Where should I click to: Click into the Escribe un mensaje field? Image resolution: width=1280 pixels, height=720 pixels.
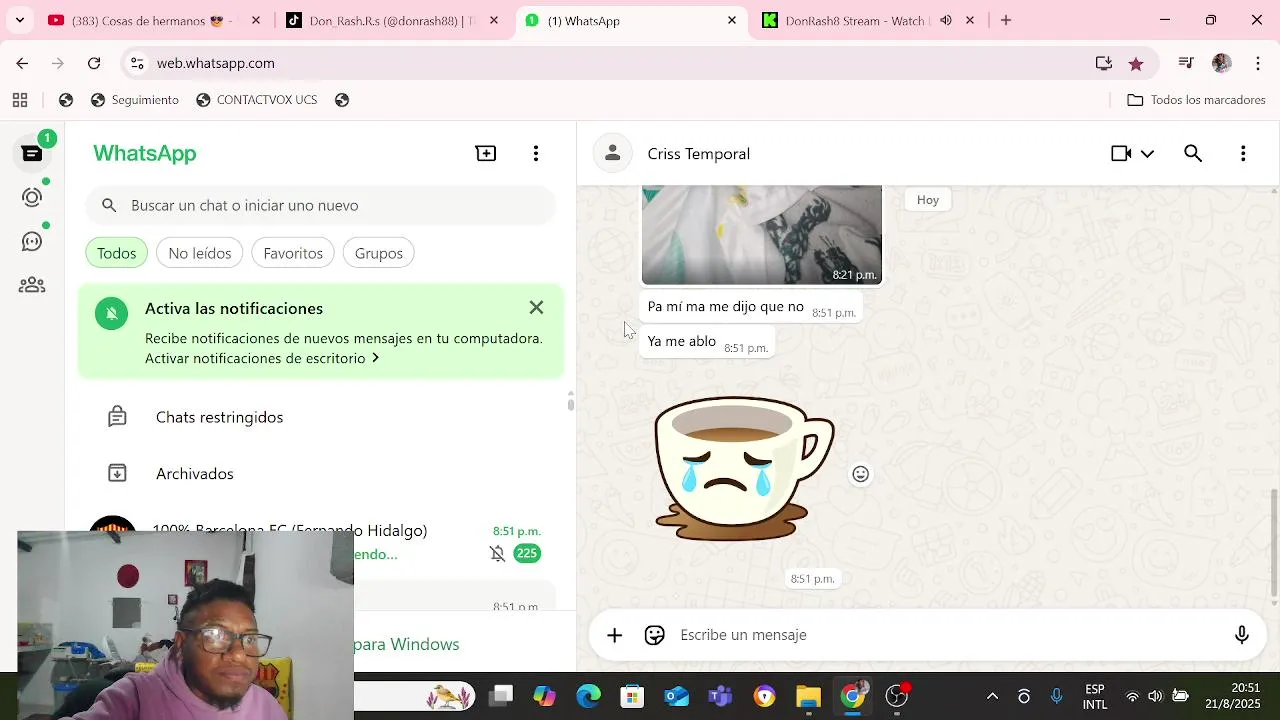[x=950, y=635]
